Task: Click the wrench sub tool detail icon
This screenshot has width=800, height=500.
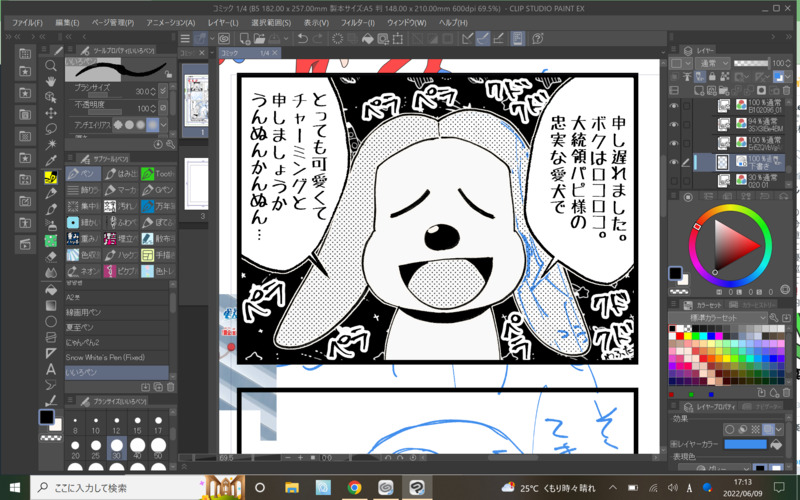Action: 170,144
